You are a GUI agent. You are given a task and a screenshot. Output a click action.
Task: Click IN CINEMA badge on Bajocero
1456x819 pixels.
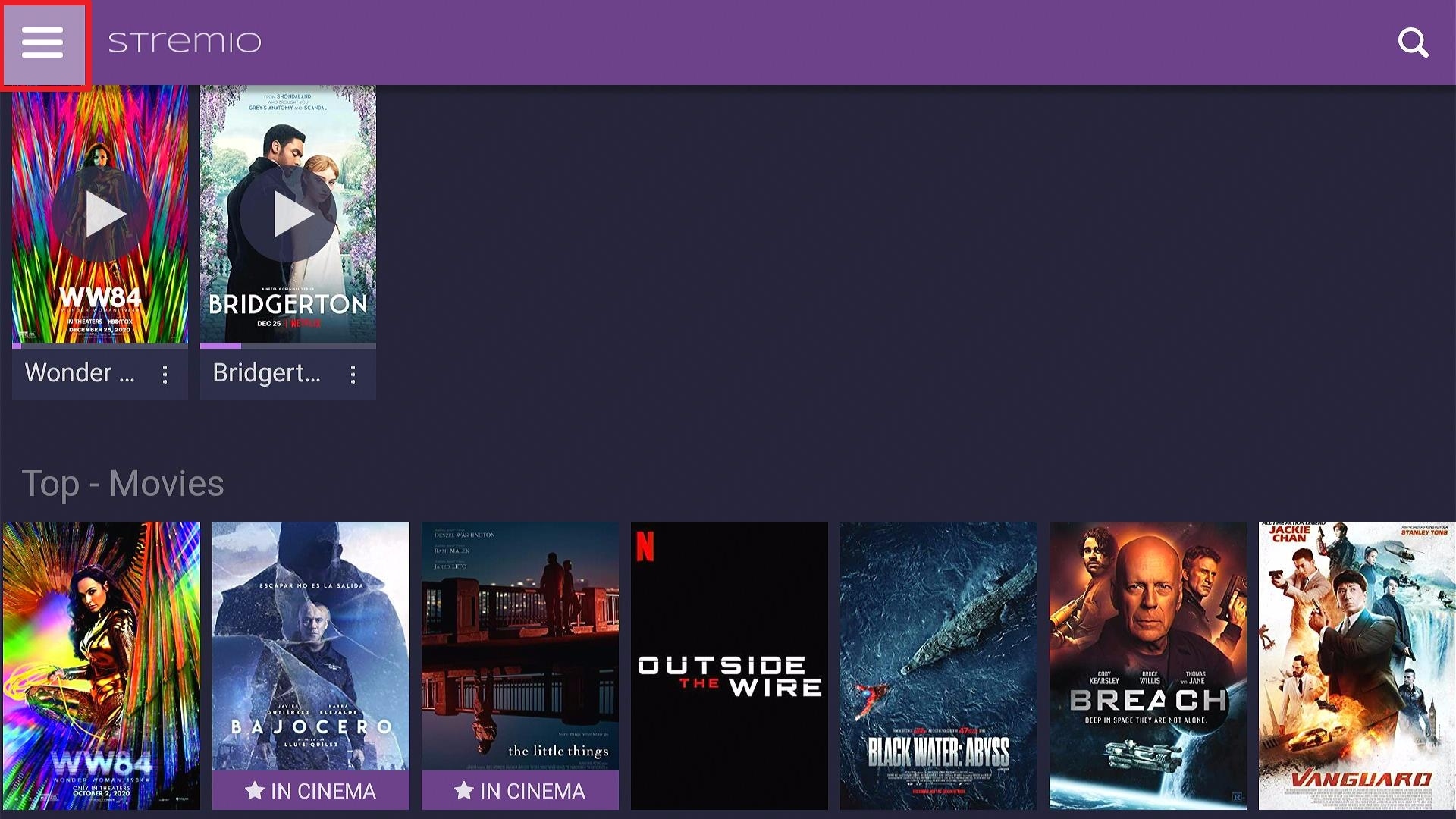click(x=311, y=790)
